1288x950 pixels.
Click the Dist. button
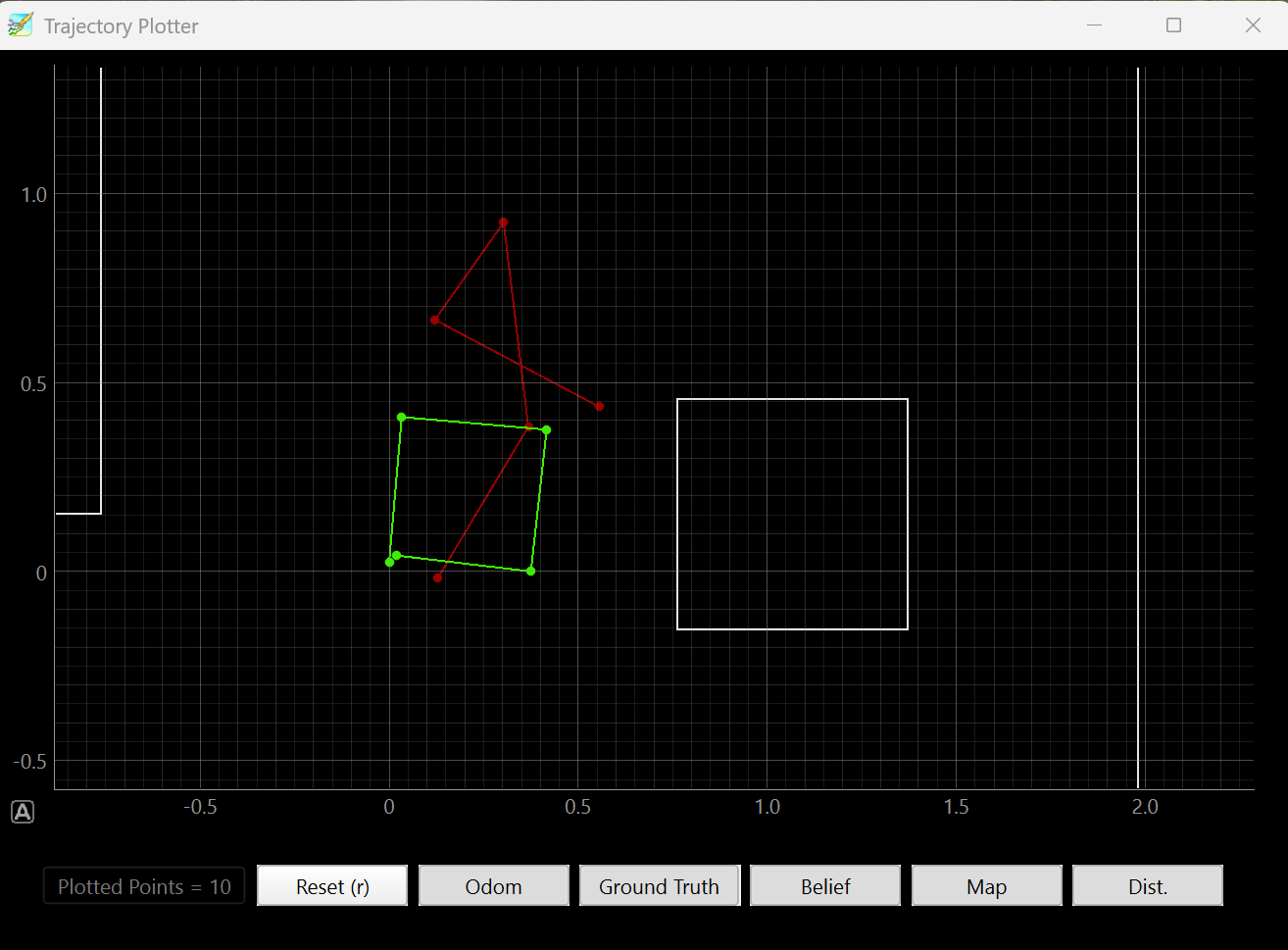coord(1148,886)
